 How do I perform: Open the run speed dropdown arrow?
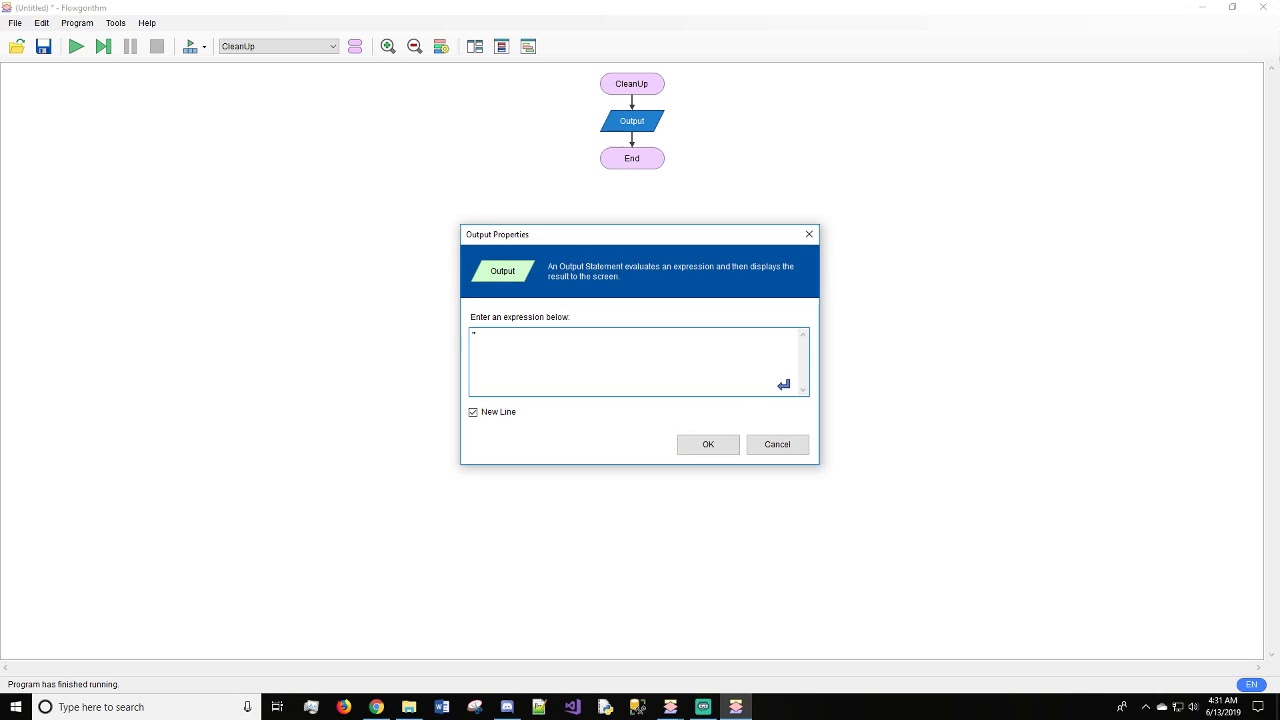204,46
